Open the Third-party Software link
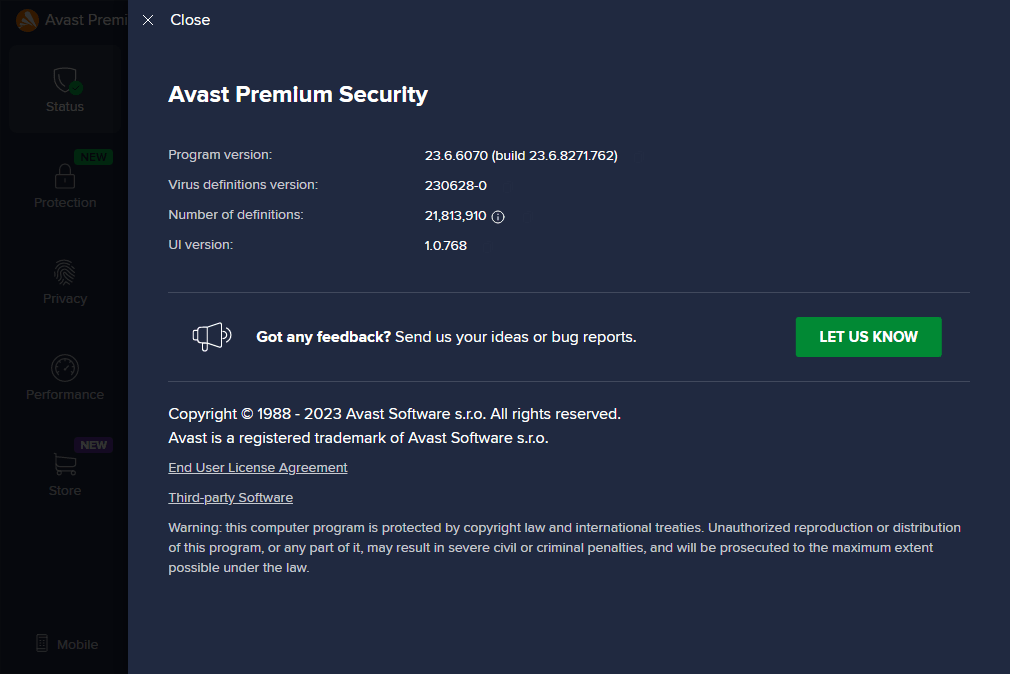Image resolution: width=1010 pixels, height=674 pixels. (231, 497)
